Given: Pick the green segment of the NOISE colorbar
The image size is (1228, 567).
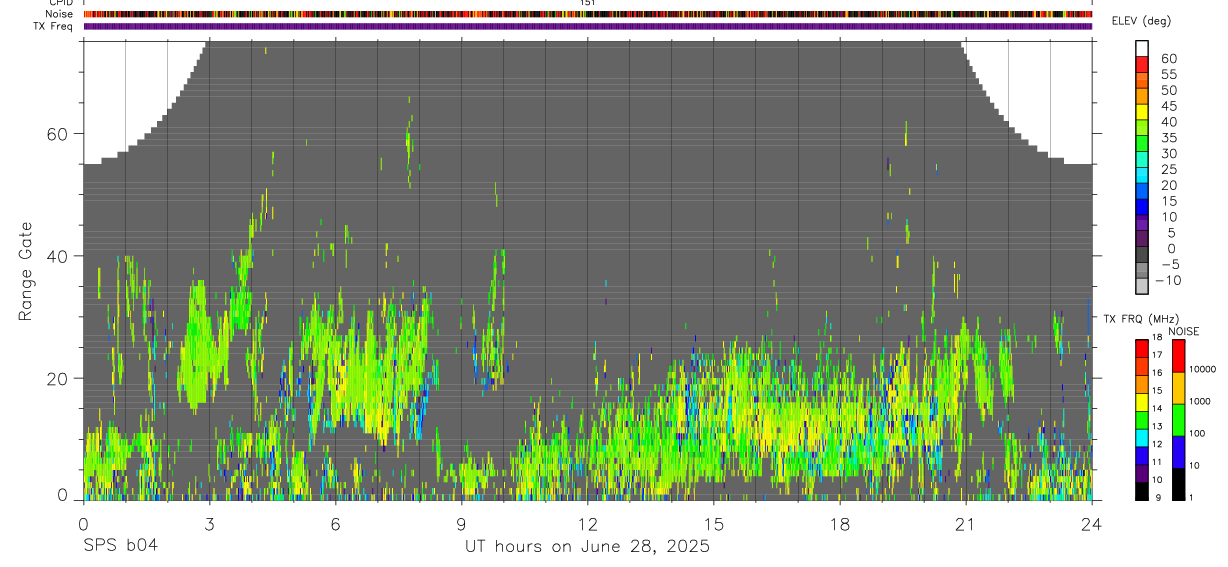Looking at the screenshot, I should pyautogui.click(x=1178, y=420).
